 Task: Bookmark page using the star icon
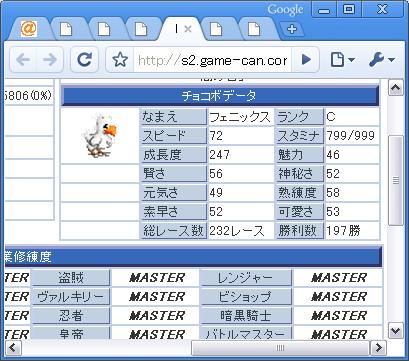coord(120,60)
